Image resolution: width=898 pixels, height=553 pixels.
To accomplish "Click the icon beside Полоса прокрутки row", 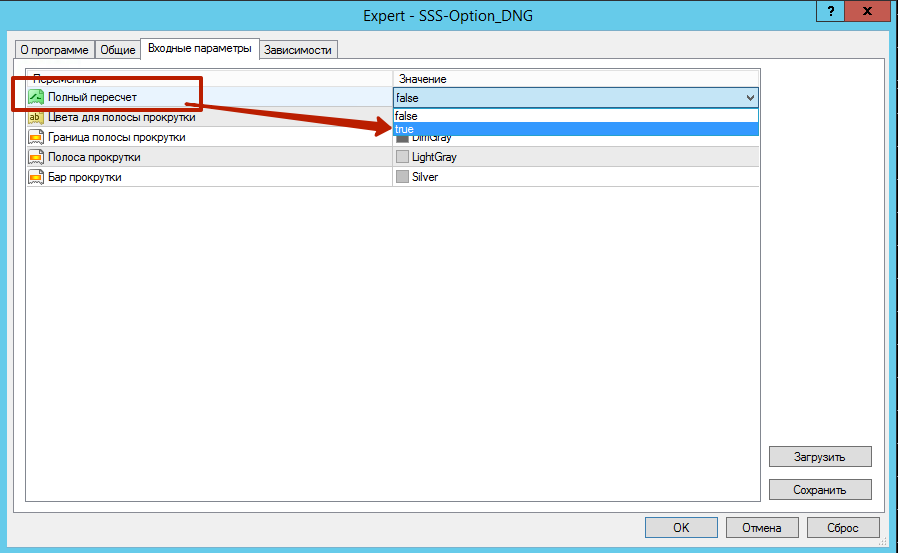I will pyautogui.click(x=36, y=157).
